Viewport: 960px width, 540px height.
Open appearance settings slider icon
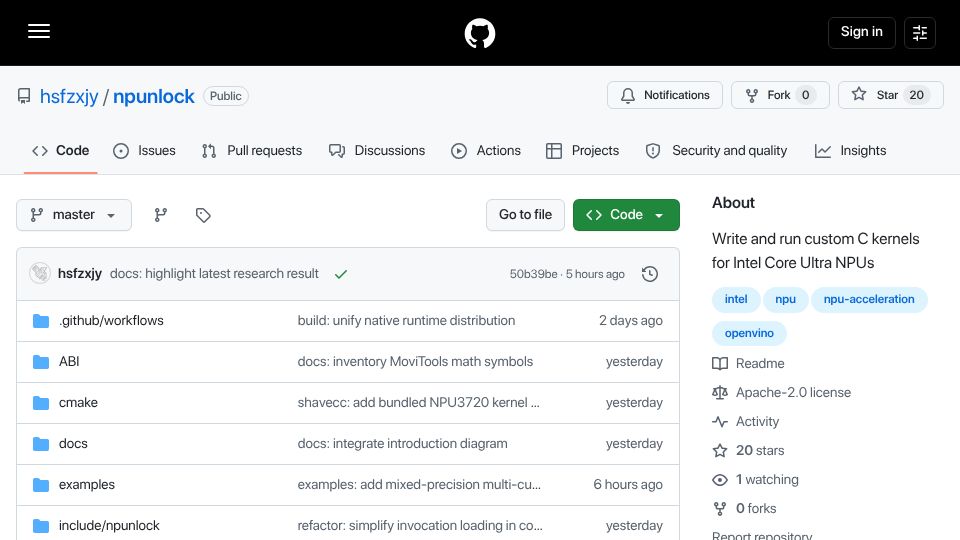click(920, 32)
